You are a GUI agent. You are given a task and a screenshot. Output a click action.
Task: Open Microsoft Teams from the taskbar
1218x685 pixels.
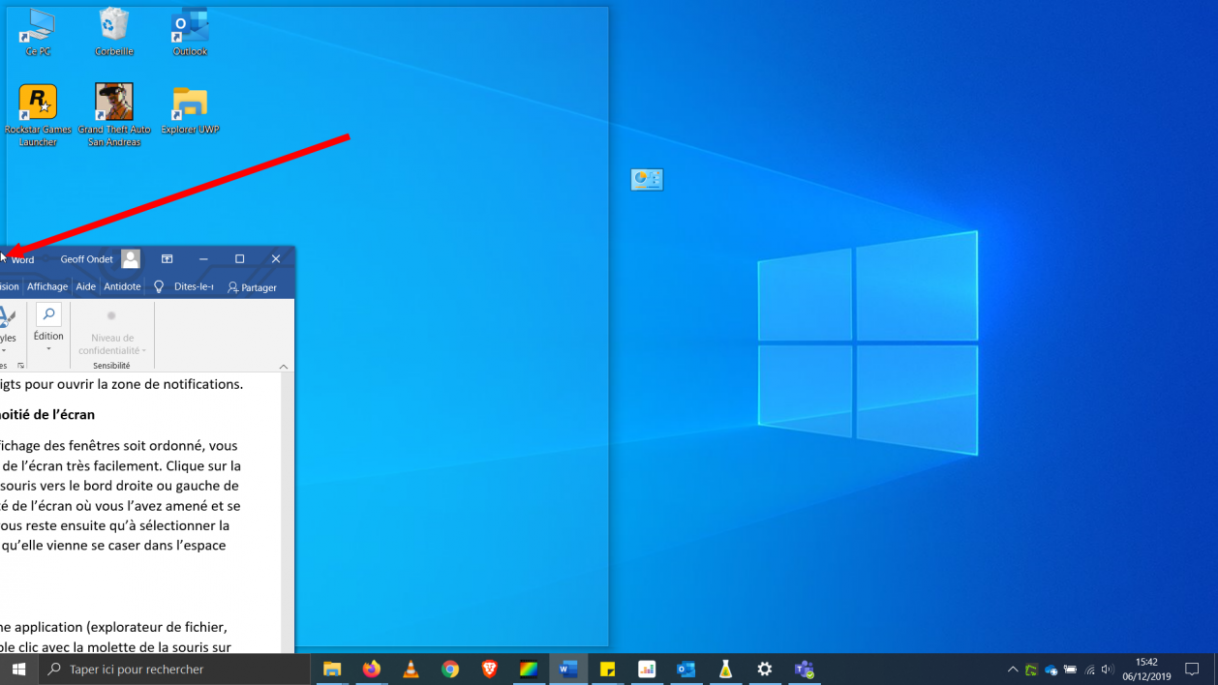pyautogui.click(x=804, y=669)
